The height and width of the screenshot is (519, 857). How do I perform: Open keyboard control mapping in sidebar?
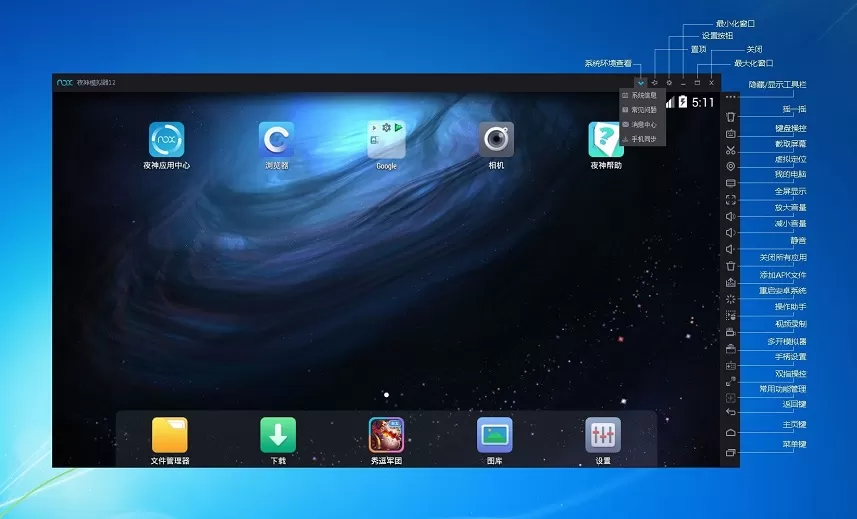(x=731, y=133)
